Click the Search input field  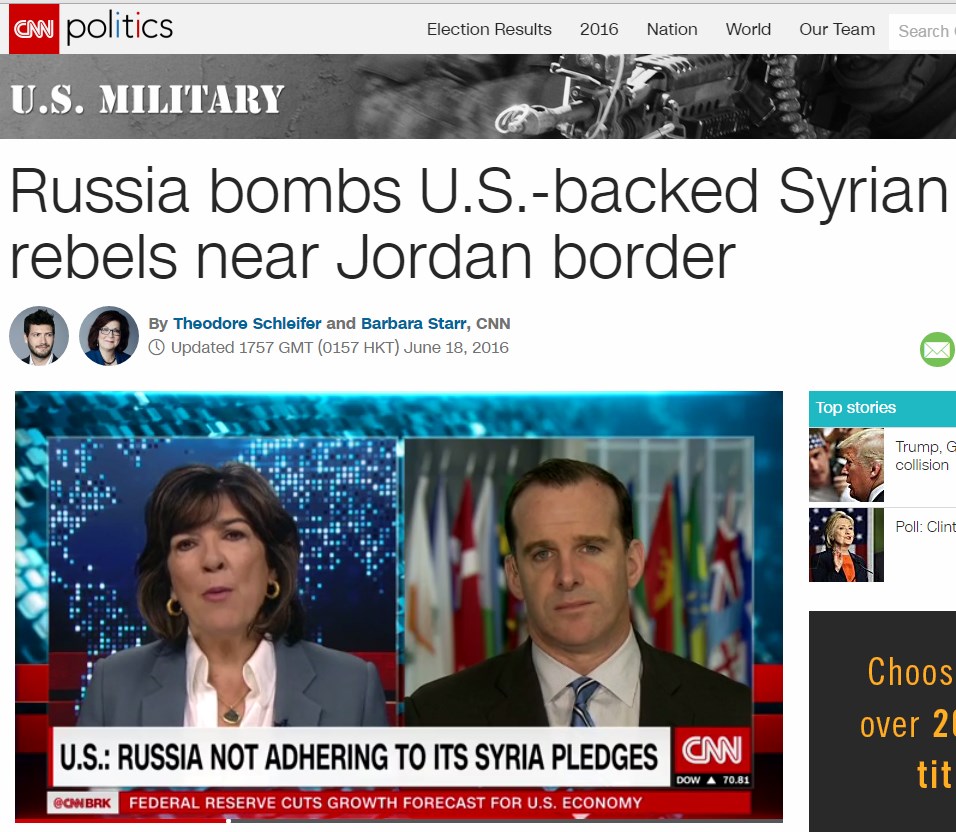pos(922,31)
